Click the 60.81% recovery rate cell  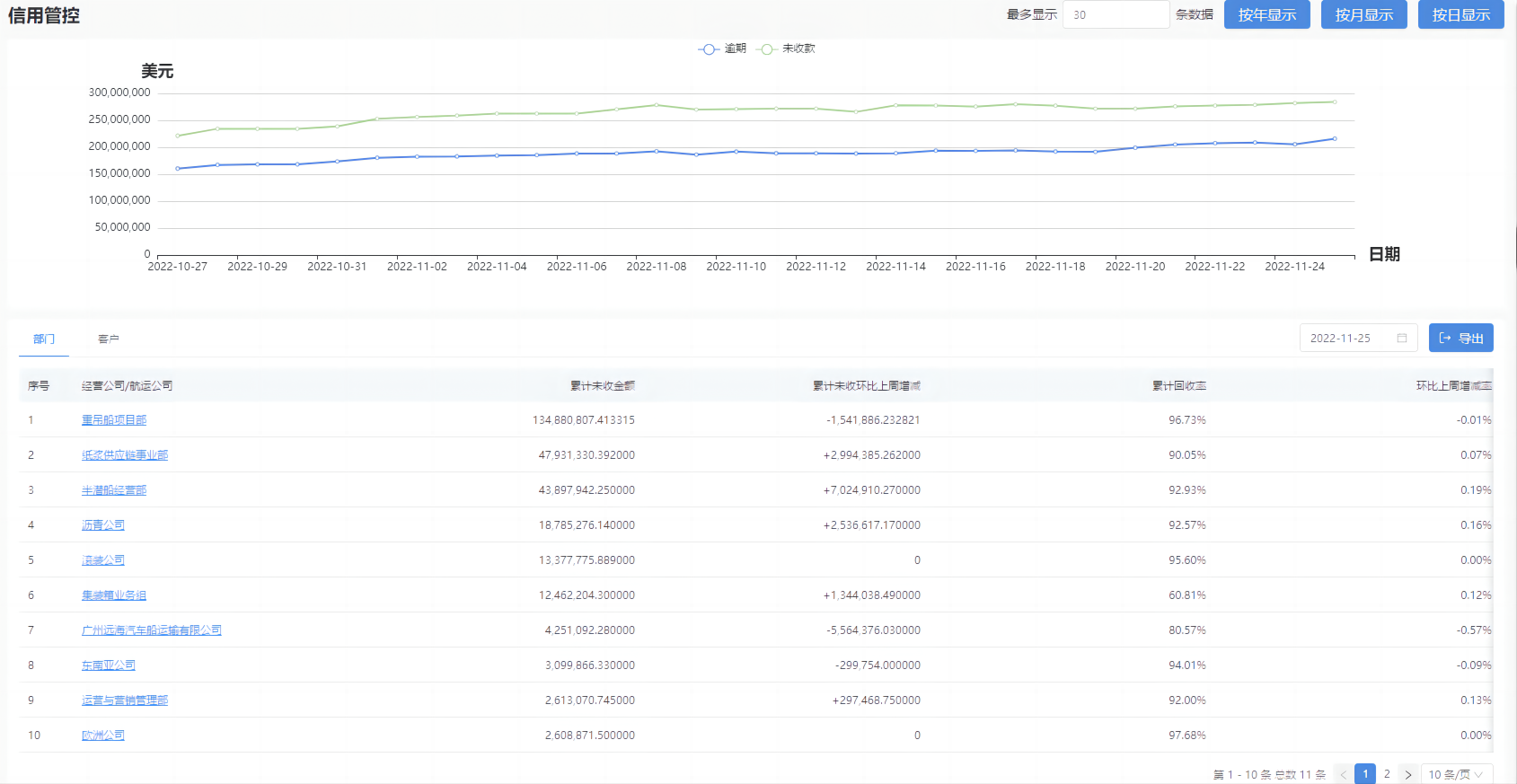coord(1187,595)
